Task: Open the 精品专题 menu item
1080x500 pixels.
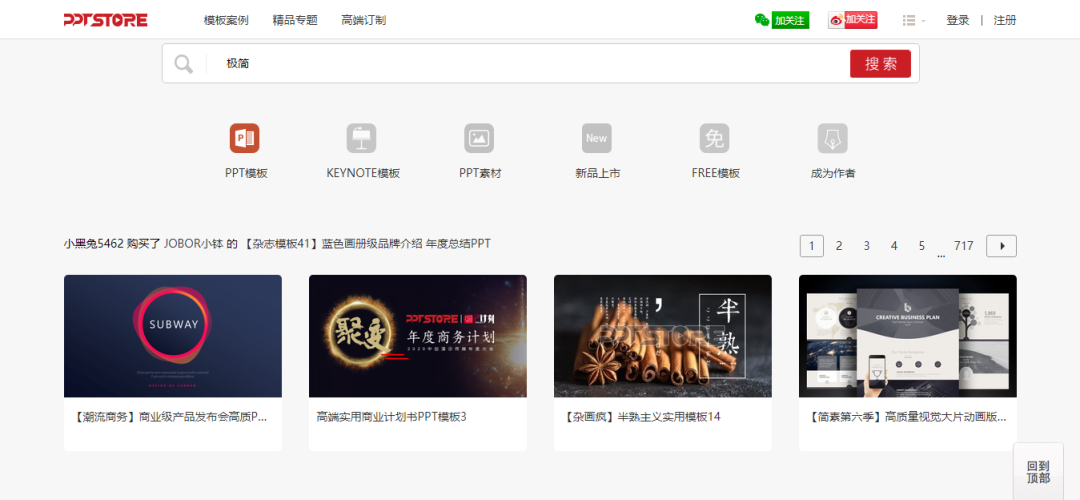Action: tap(295, 20)
